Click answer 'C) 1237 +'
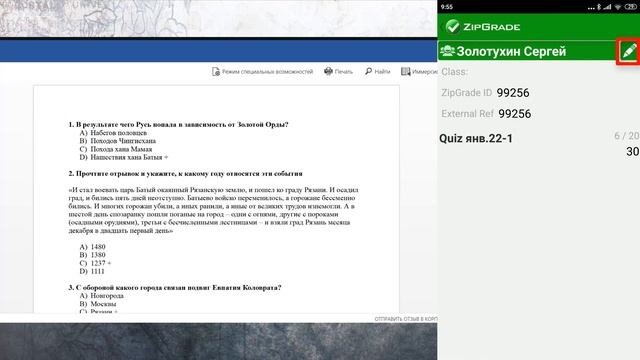The height and width of the screenshot is (360, 640). [x=95, y=263]
